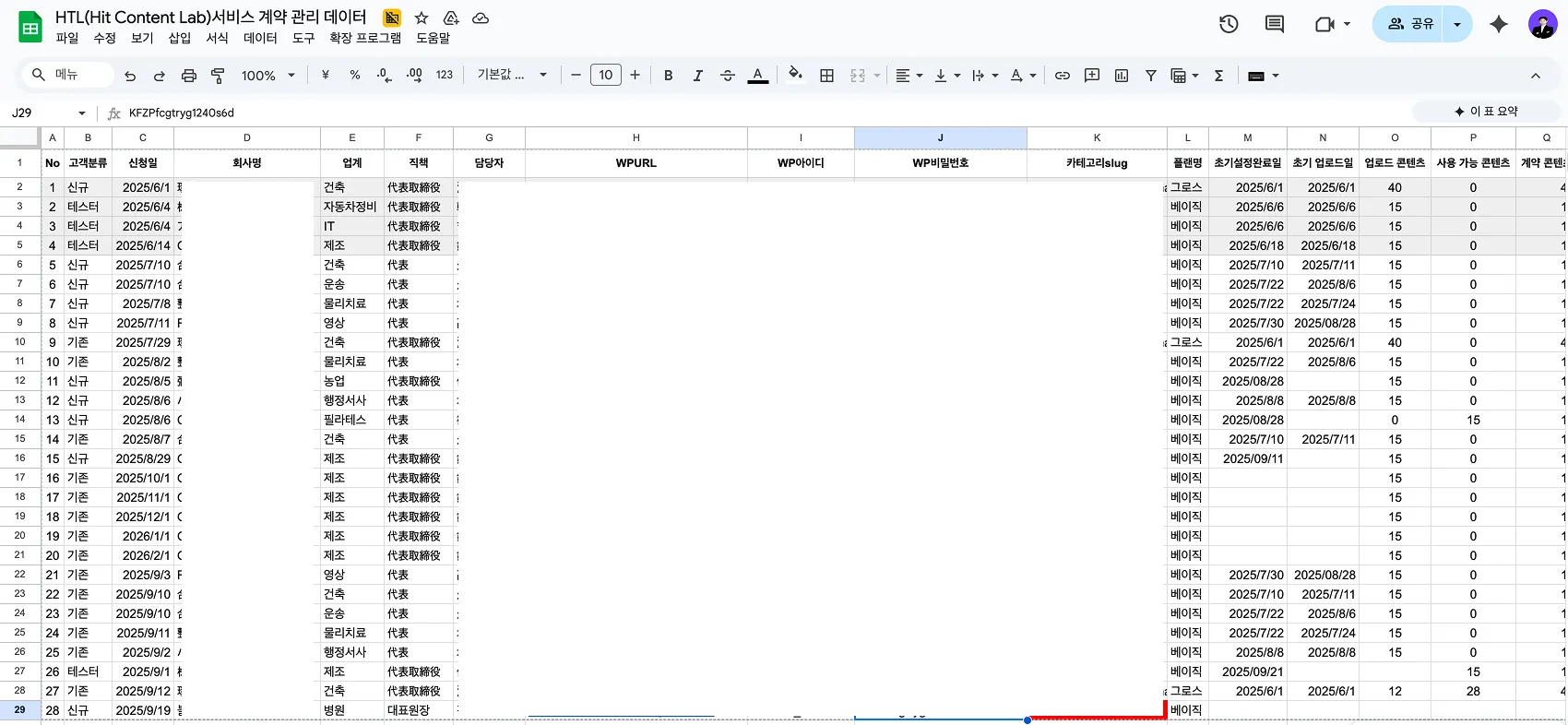Image resolution: width=1568 pixels, height=725 pixels.
Task: Open the text color picker
Action: click(x=757, y=76)
